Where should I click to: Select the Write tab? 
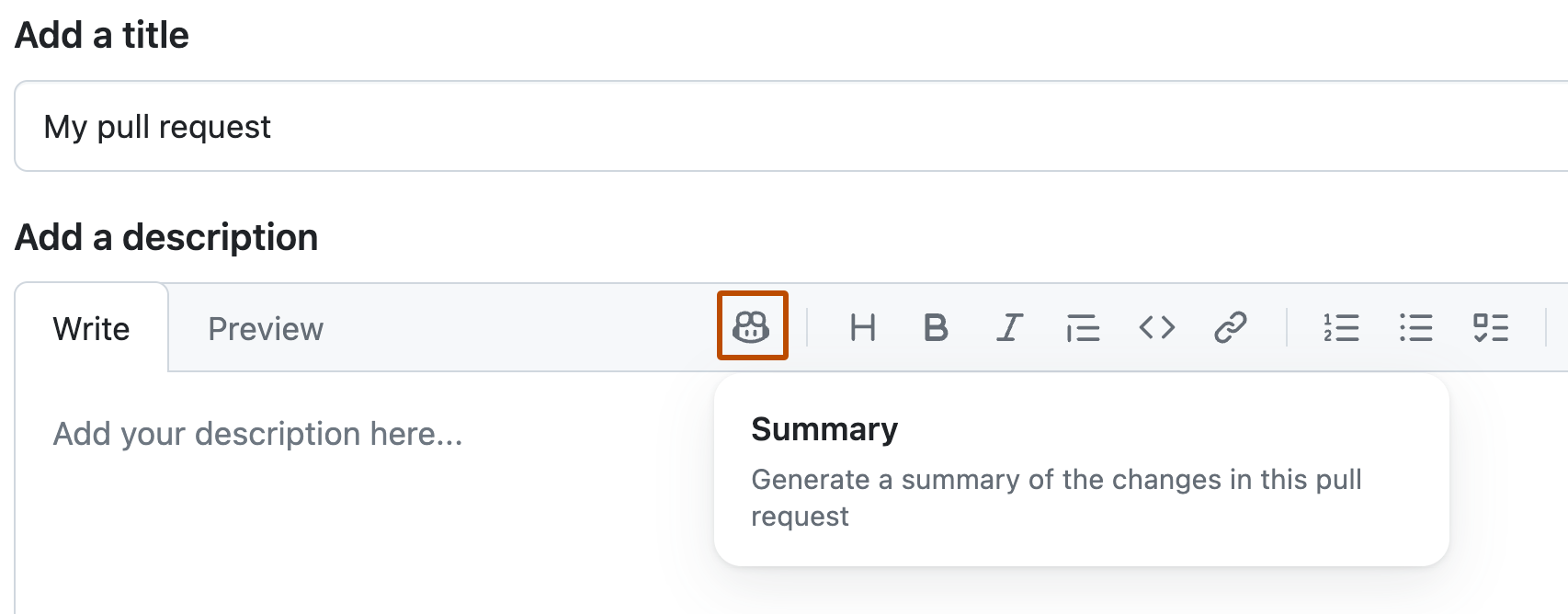91,328
